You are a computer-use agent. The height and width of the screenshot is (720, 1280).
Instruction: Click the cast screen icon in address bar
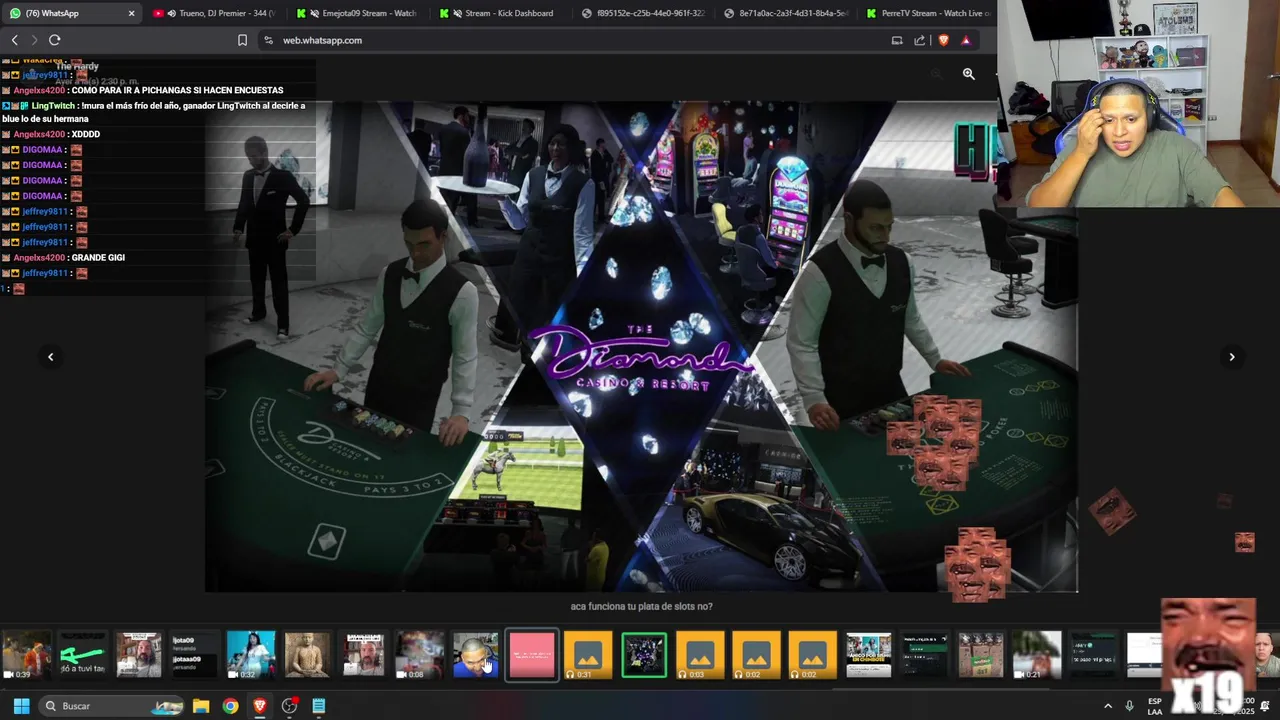[897, 40]
